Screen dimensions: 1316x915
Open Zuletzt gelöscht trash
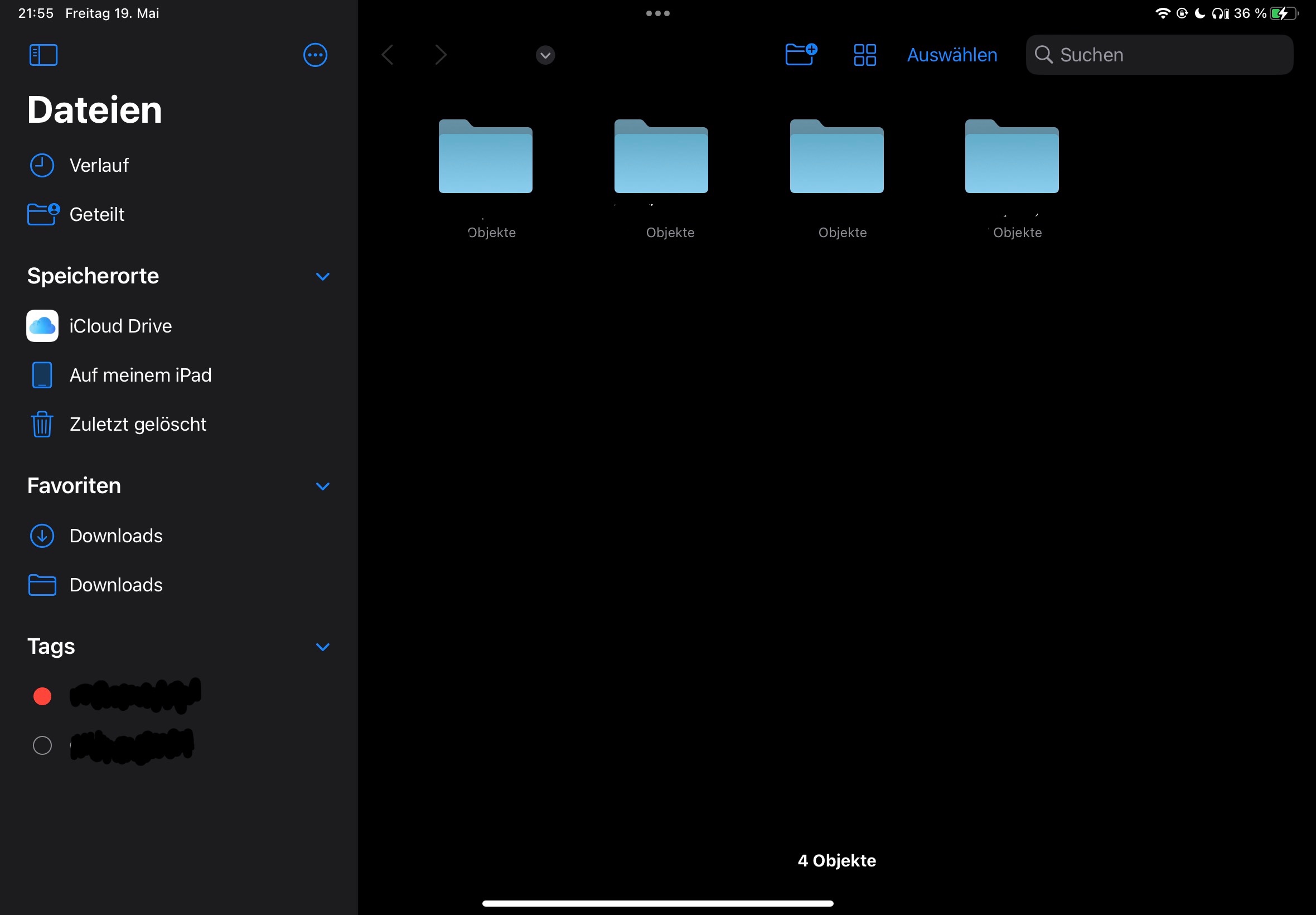coord(137,424)
